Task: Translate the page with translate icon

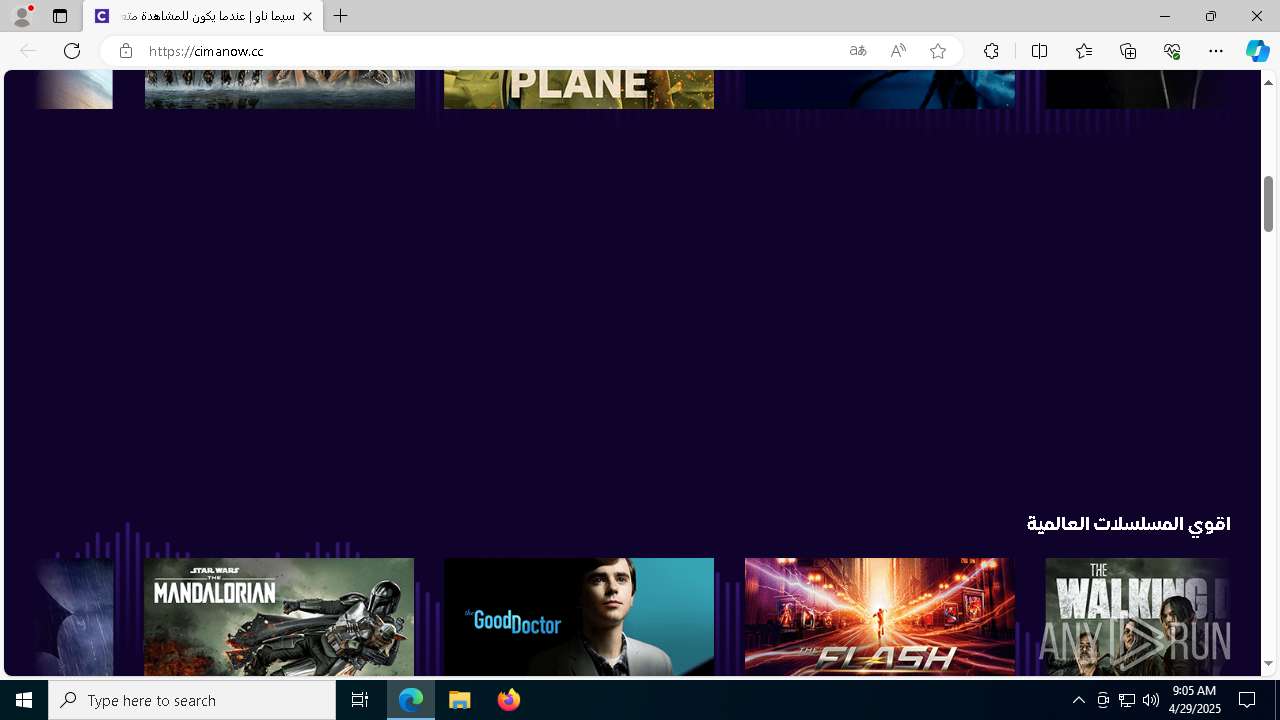Action: point(858,51)
